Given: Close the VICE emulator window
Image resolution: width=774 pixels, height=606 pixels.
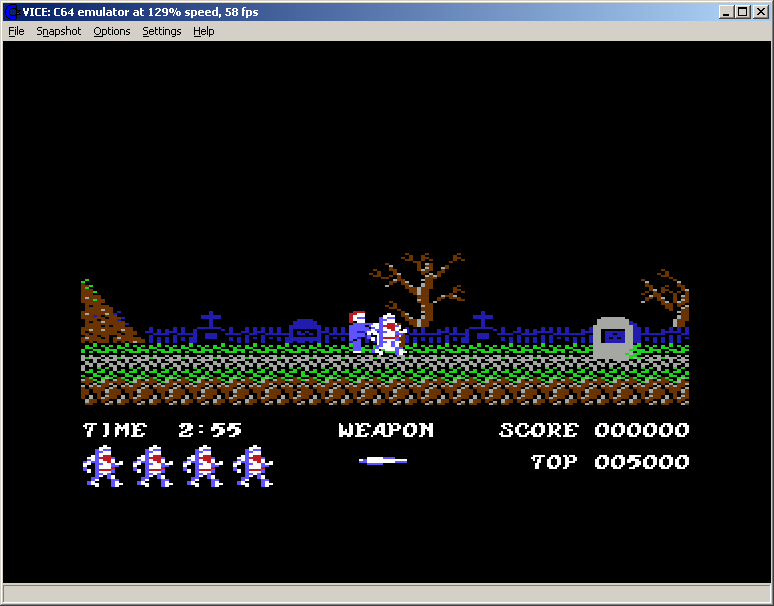Looking at the screenshot, I should [761, 12].
